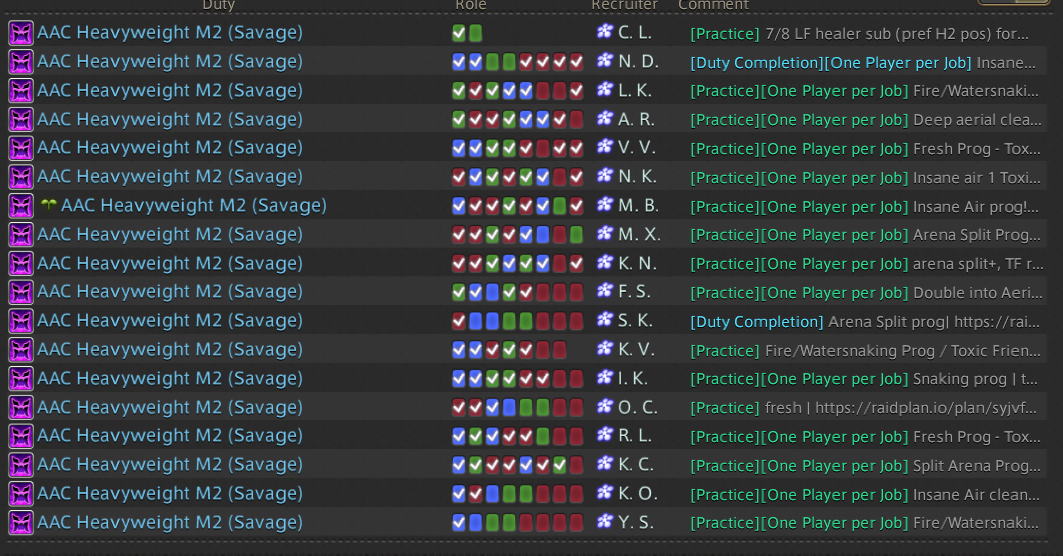Click the home-world flower icon next to K. V.
The image size is (1063, 556).
[605, 349]
